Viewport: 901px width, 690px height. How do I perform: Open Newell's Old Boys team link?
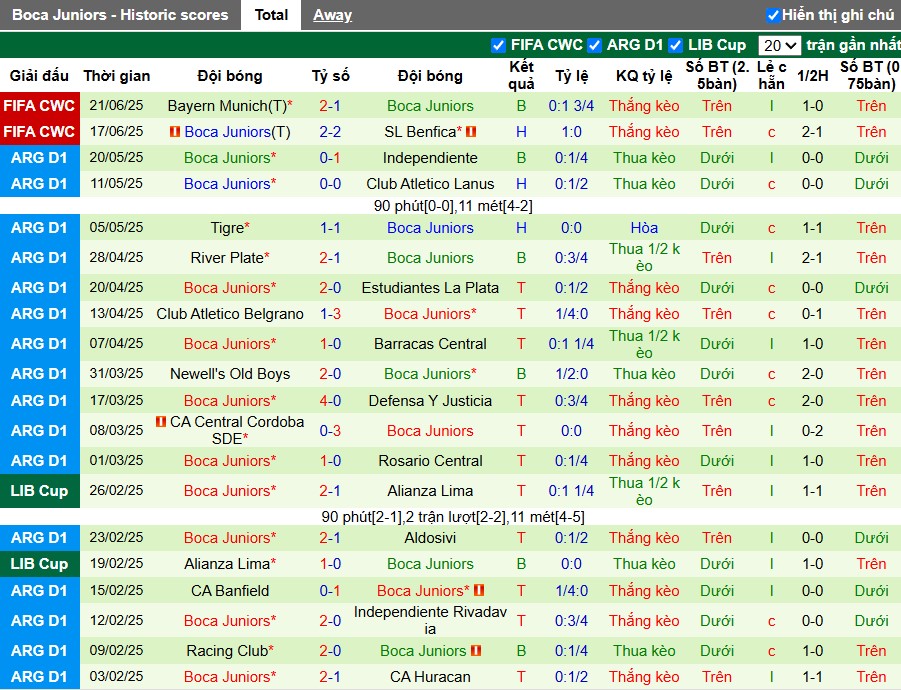point(230,373)
